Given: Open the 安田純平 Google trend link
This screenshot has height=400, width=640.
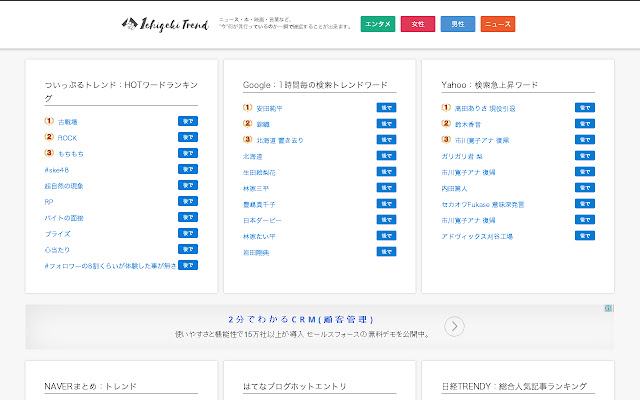Looking at the screenshot, I should pyautogui.click(x=269, y=109).
